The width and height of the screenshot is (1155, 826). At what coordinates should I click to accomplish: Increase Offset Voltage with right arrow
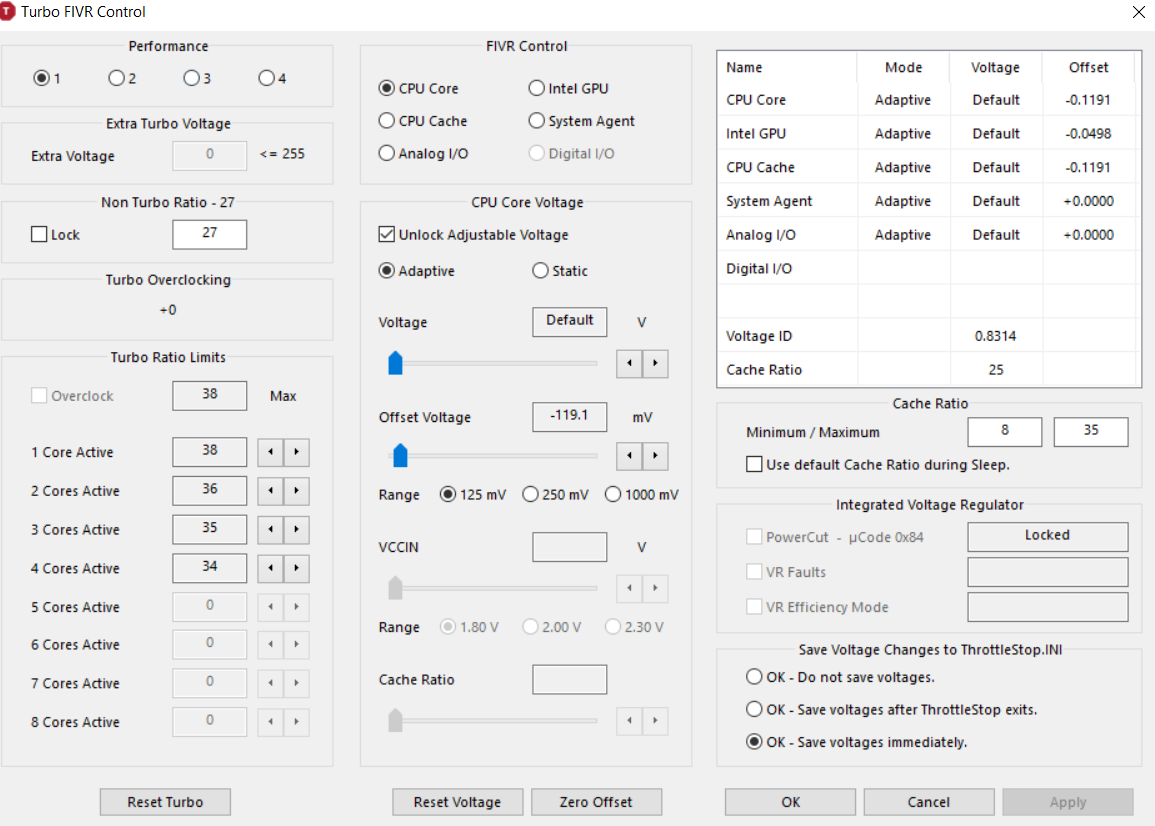coord(655,456)
